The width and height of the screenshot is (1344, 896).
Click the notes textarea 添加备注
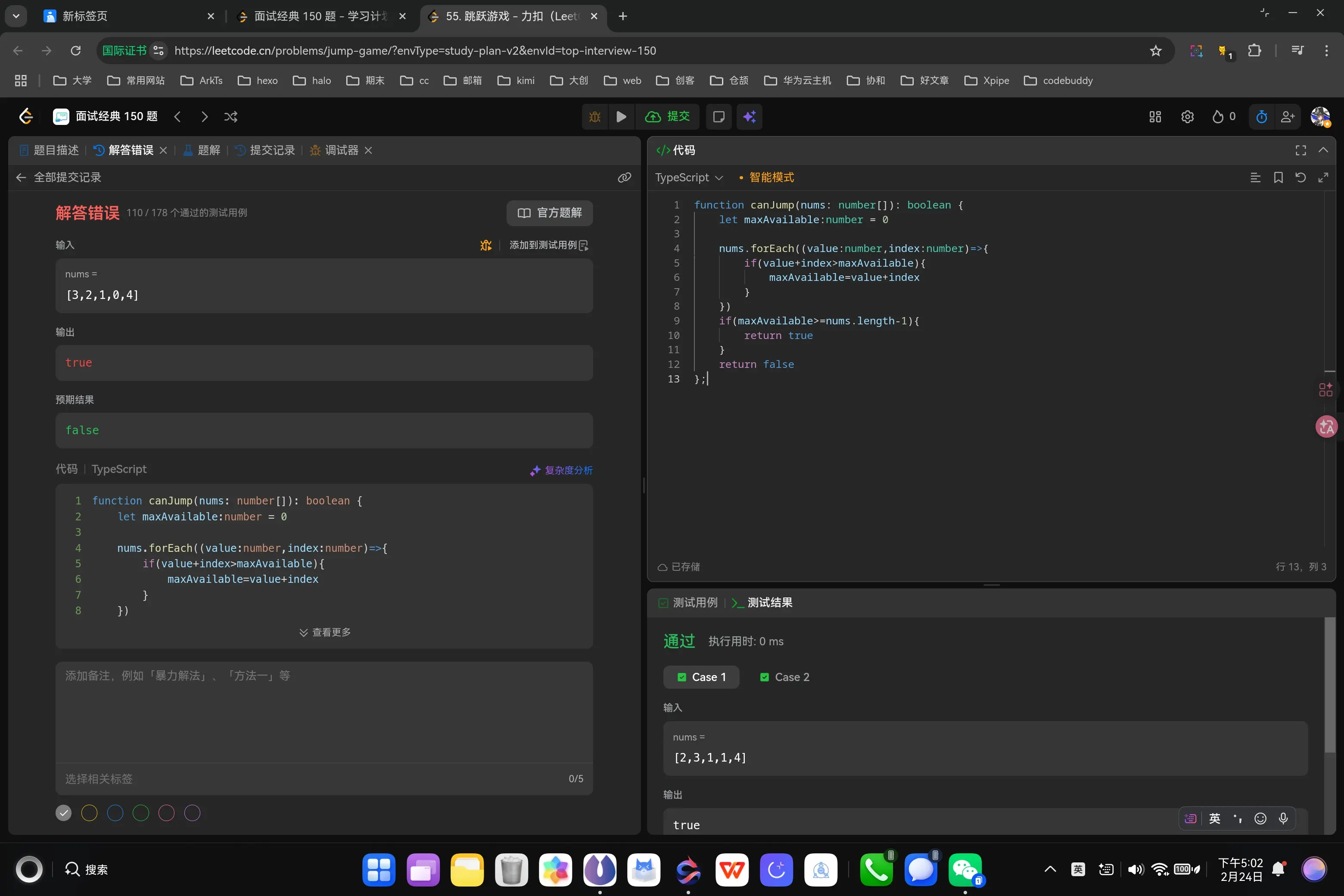coord(324,712)
